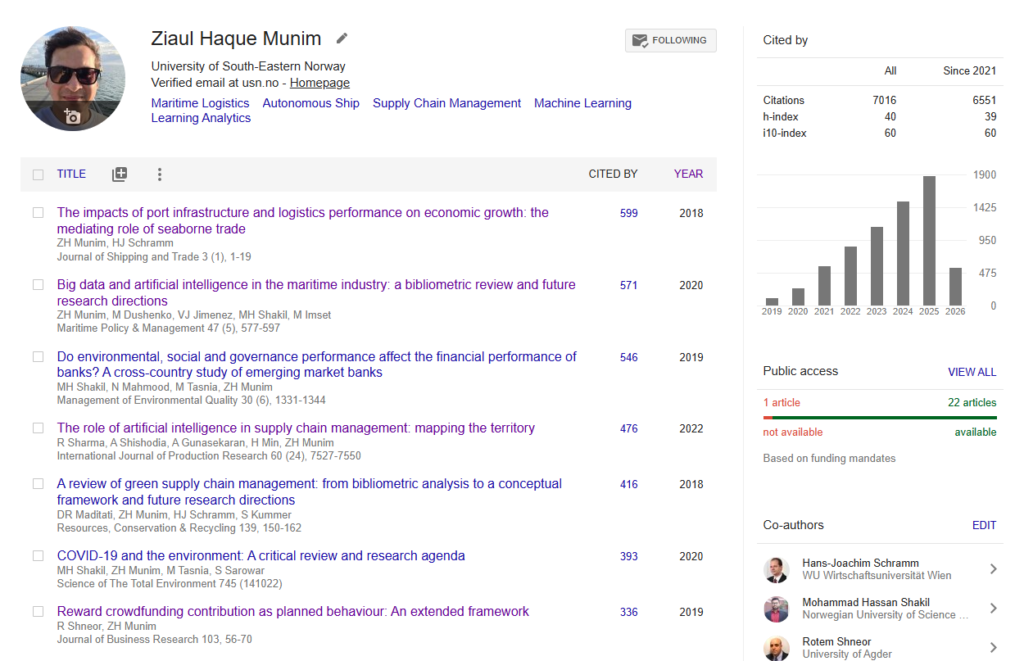The height and width of the screenshot is (661, 1024).
Task: Open Hans-Joachim Schramm's co-author avatar
Action: click(776, 569)
